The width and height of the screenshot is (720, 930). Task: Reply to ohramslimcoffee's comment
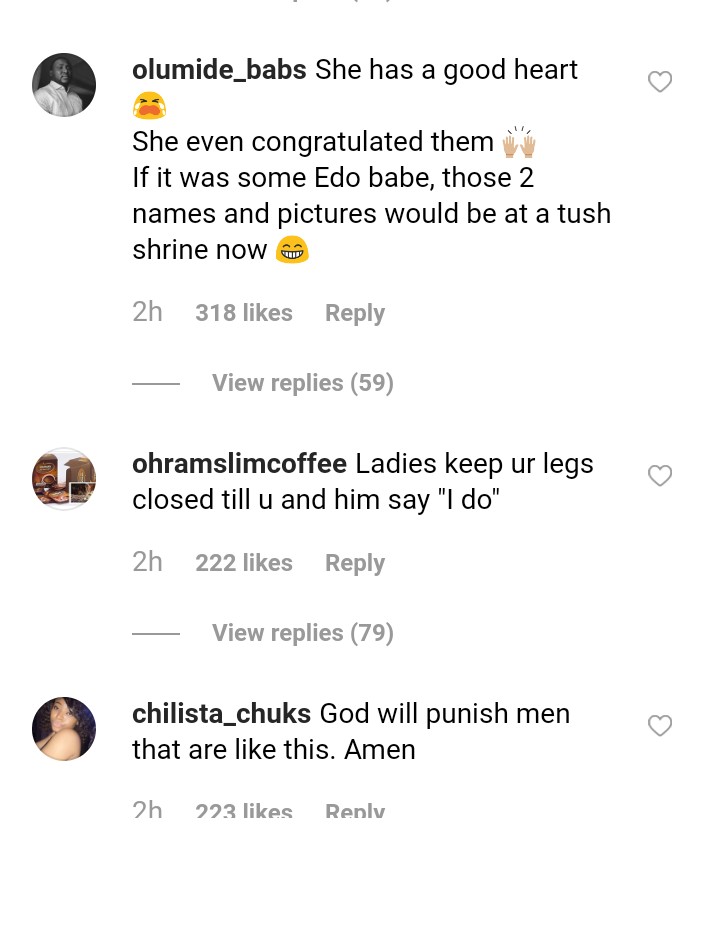[354, 563]
